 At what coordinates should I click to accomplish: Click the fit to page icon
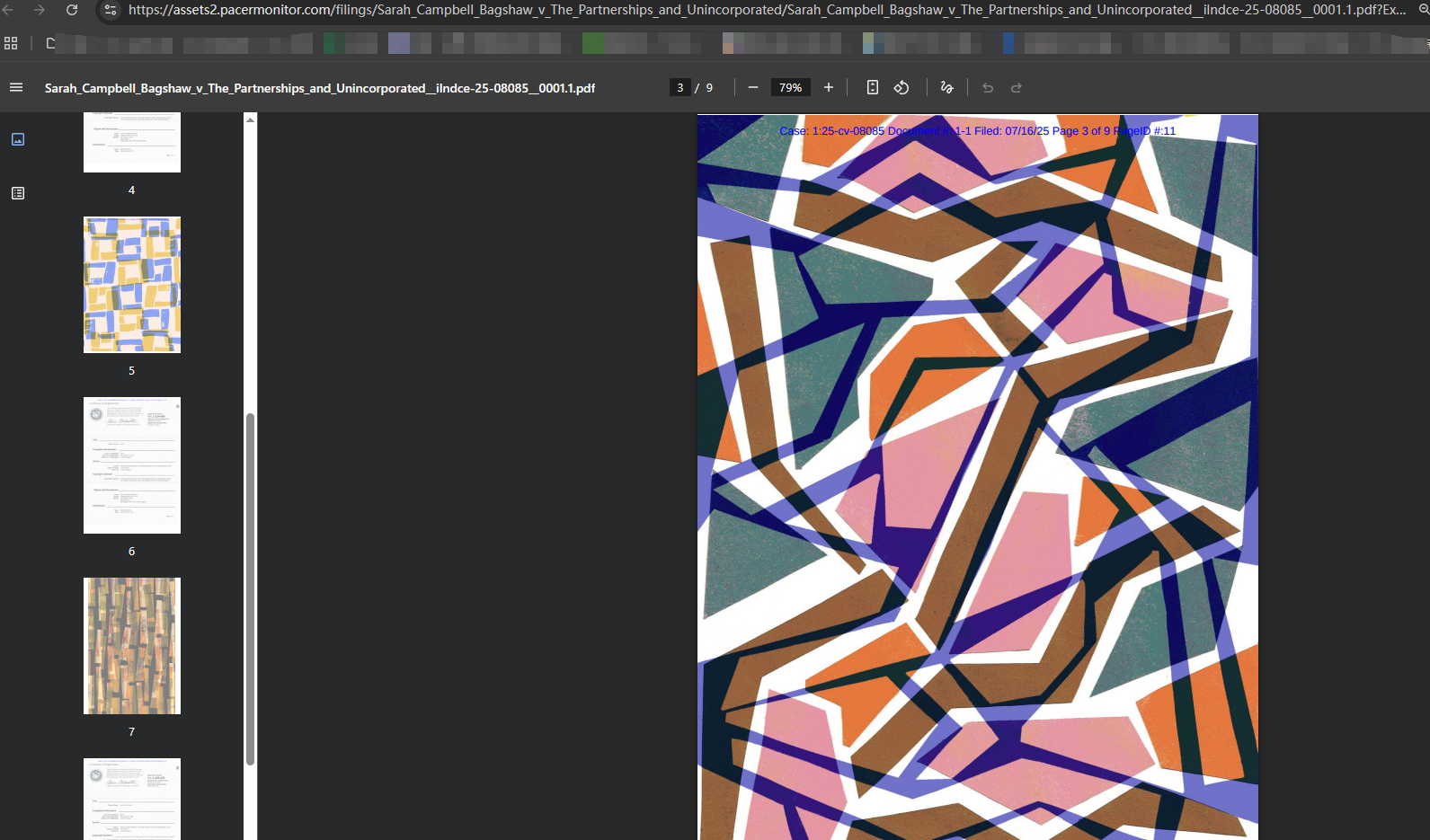pyautogui.click(x=872, y=87)
